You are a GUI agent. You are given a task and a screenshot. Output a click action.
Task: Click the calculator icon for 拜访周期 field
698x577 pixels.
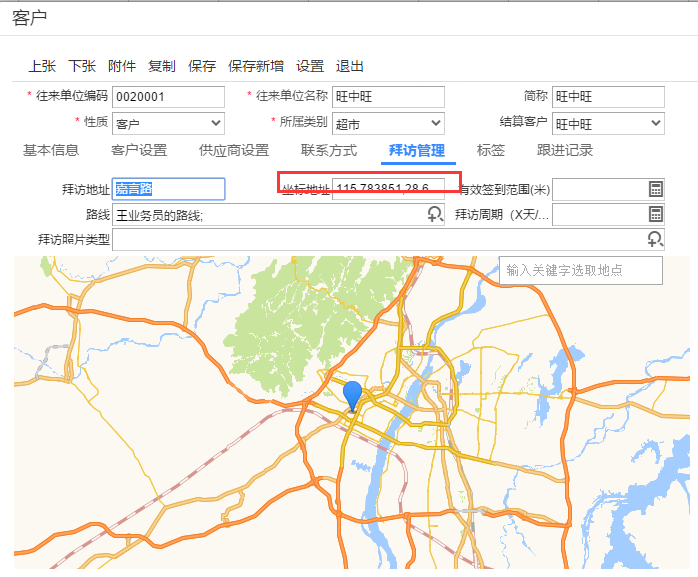(x=656, y=214)
